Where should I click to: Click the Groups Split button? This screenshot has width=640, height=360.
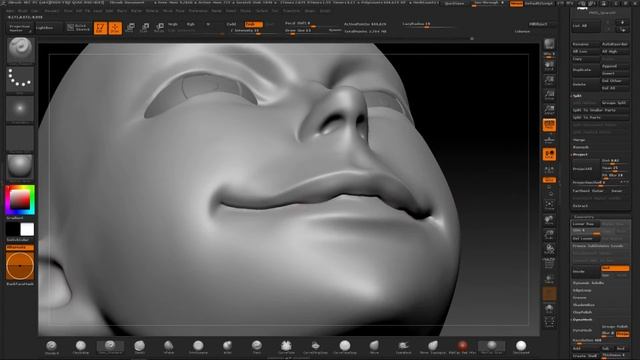614,103
